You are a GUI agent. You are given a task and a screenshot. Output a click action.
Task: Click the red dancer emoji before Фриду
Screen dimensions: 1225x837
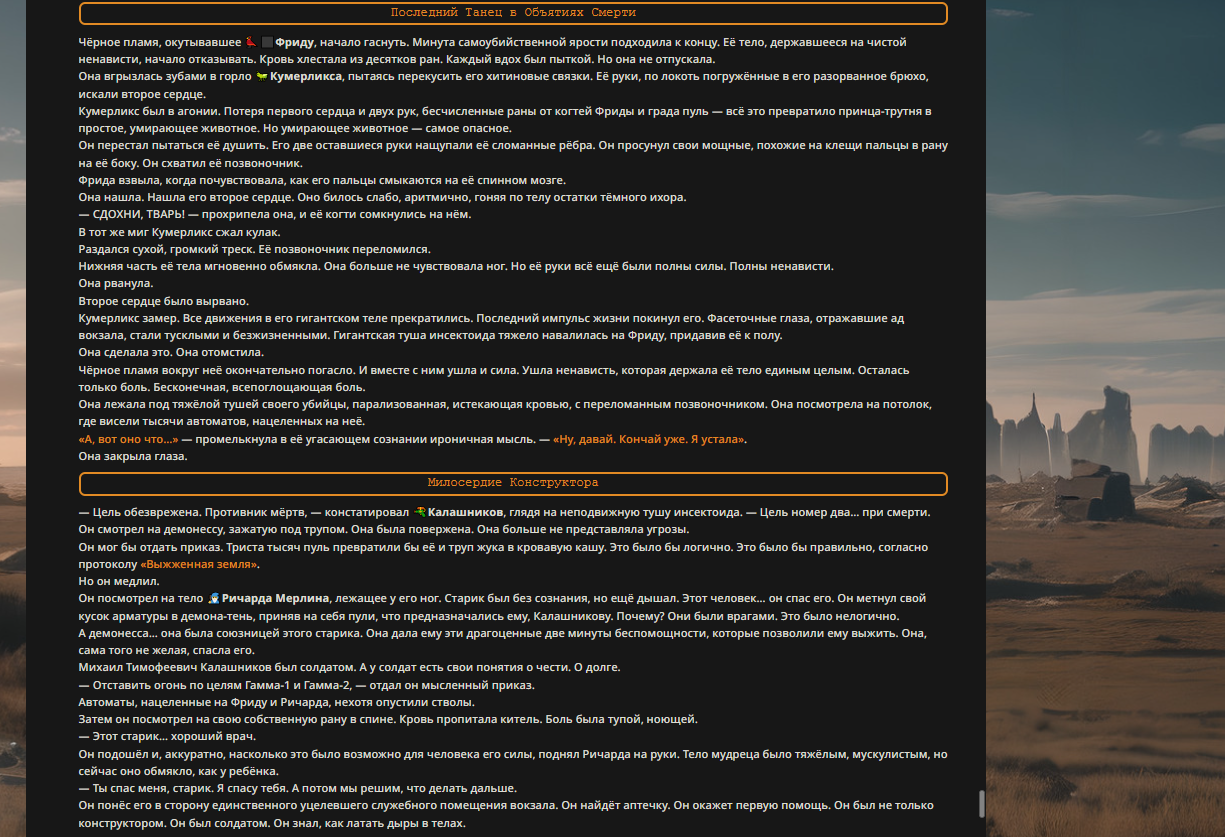[x=250, y=42]
